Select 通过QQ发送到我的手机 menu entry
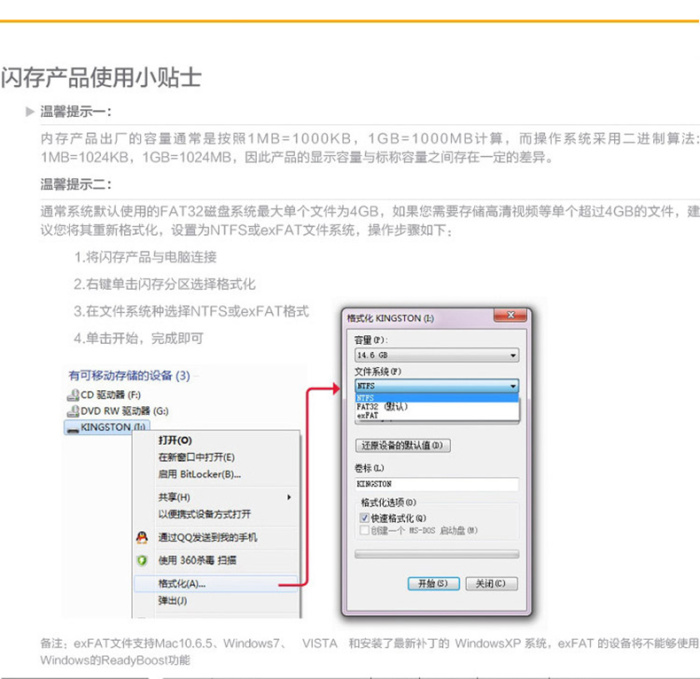The image size is (700, 679). pyautogui.click(x=208, y=537)
